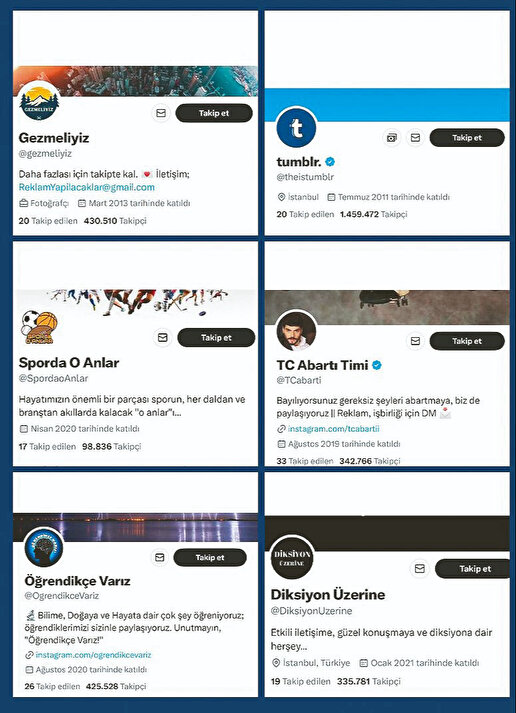Viewport: 516px width, 713px height.
Task: Open instagram.com/ogrendikcevariz link
Action: point(93,655)
